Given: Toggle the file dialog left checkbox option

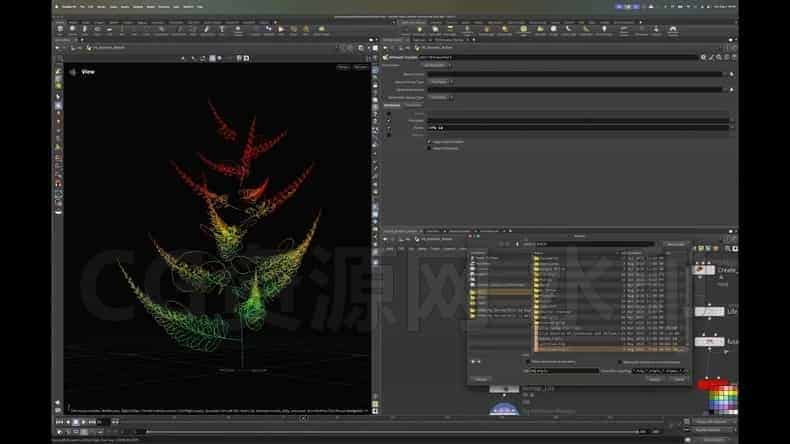Looking at the screenshot, I should pyautogui.click(x=528, y=361).
